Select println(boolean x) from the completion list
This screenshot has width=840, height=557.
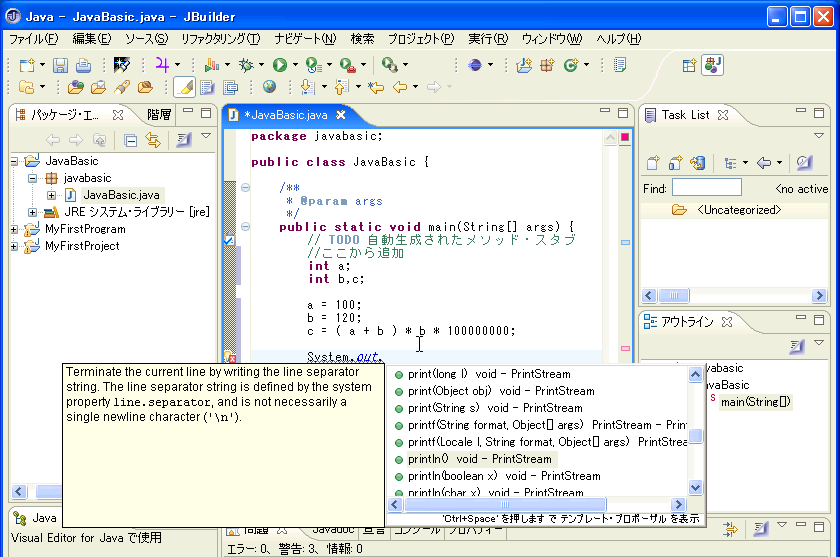(x=504, y=476)
